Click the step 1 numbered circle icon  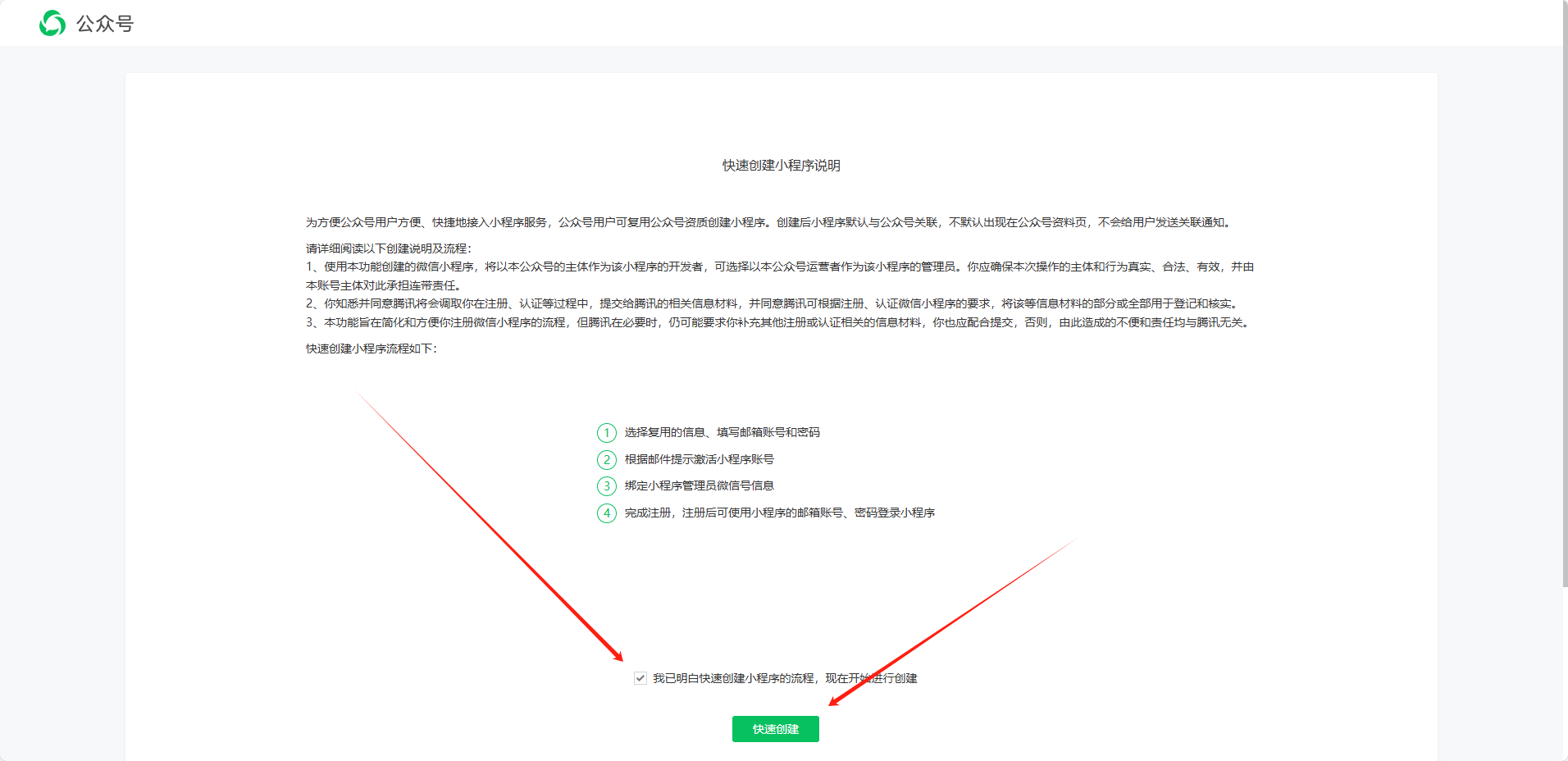point(606,432)
